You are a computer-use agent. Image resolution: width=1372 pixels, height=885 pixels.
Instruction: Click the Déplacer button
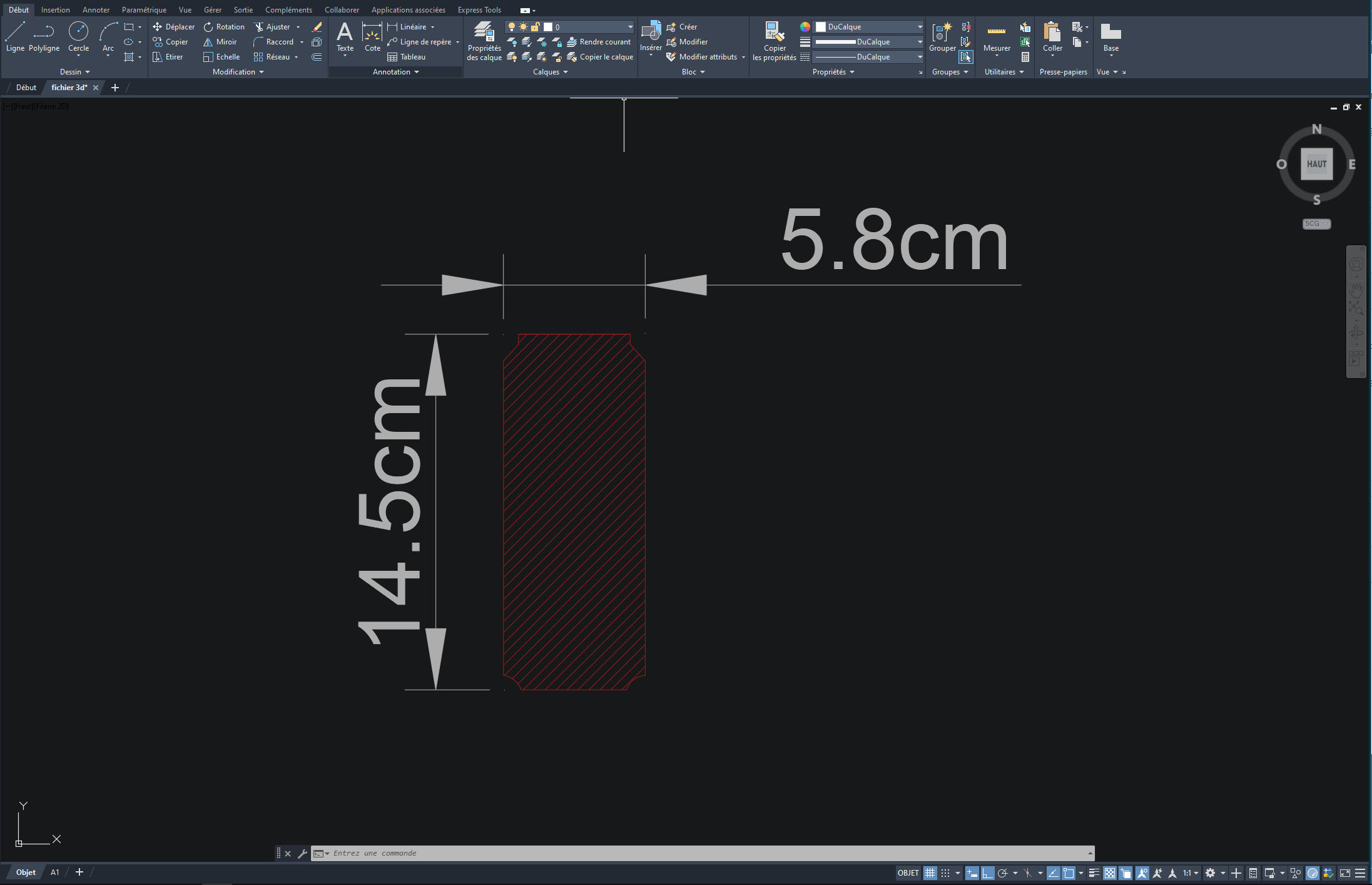click(x=174, y=27)
